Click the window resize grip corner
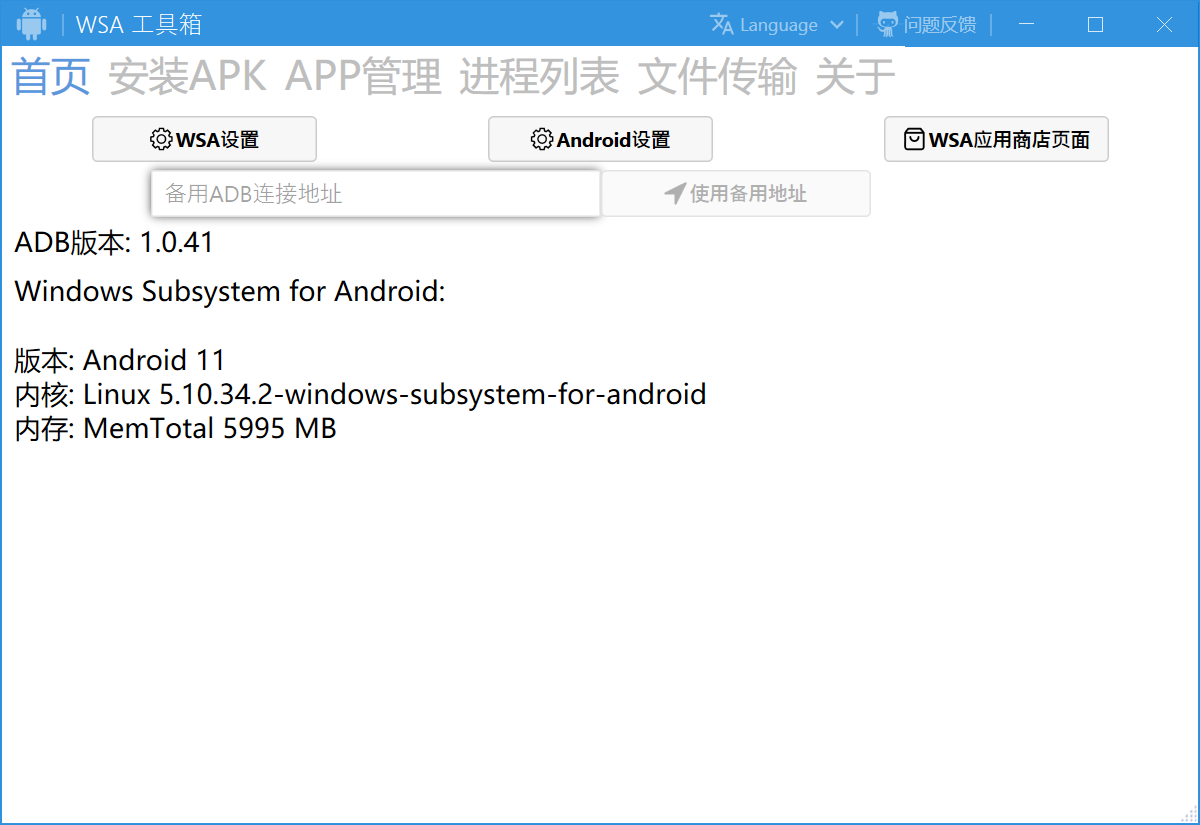The width and height of the screenshot is (1200, 825). click(1188, 813)
